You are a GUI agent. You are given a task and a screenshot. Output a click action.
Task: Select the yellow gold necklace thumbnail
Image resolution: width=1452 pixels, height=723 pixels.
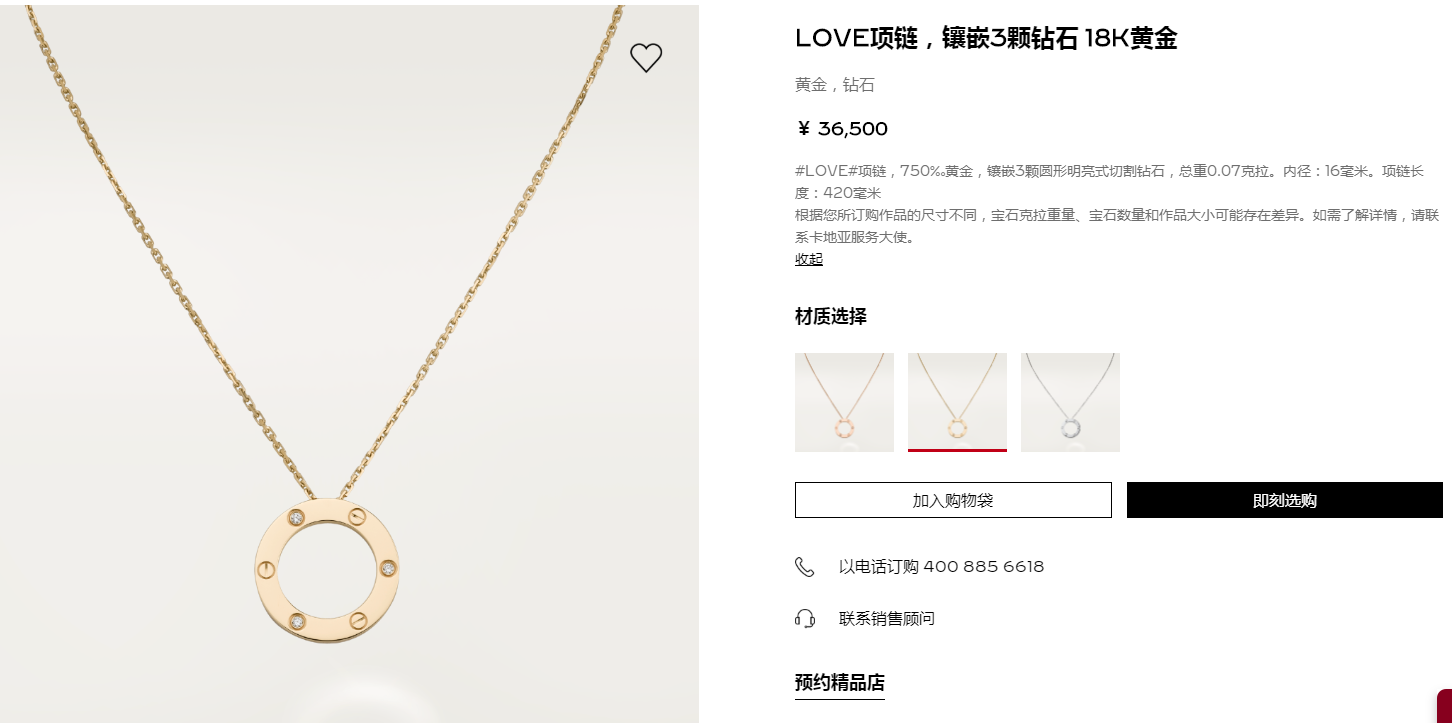pos(957,402)
